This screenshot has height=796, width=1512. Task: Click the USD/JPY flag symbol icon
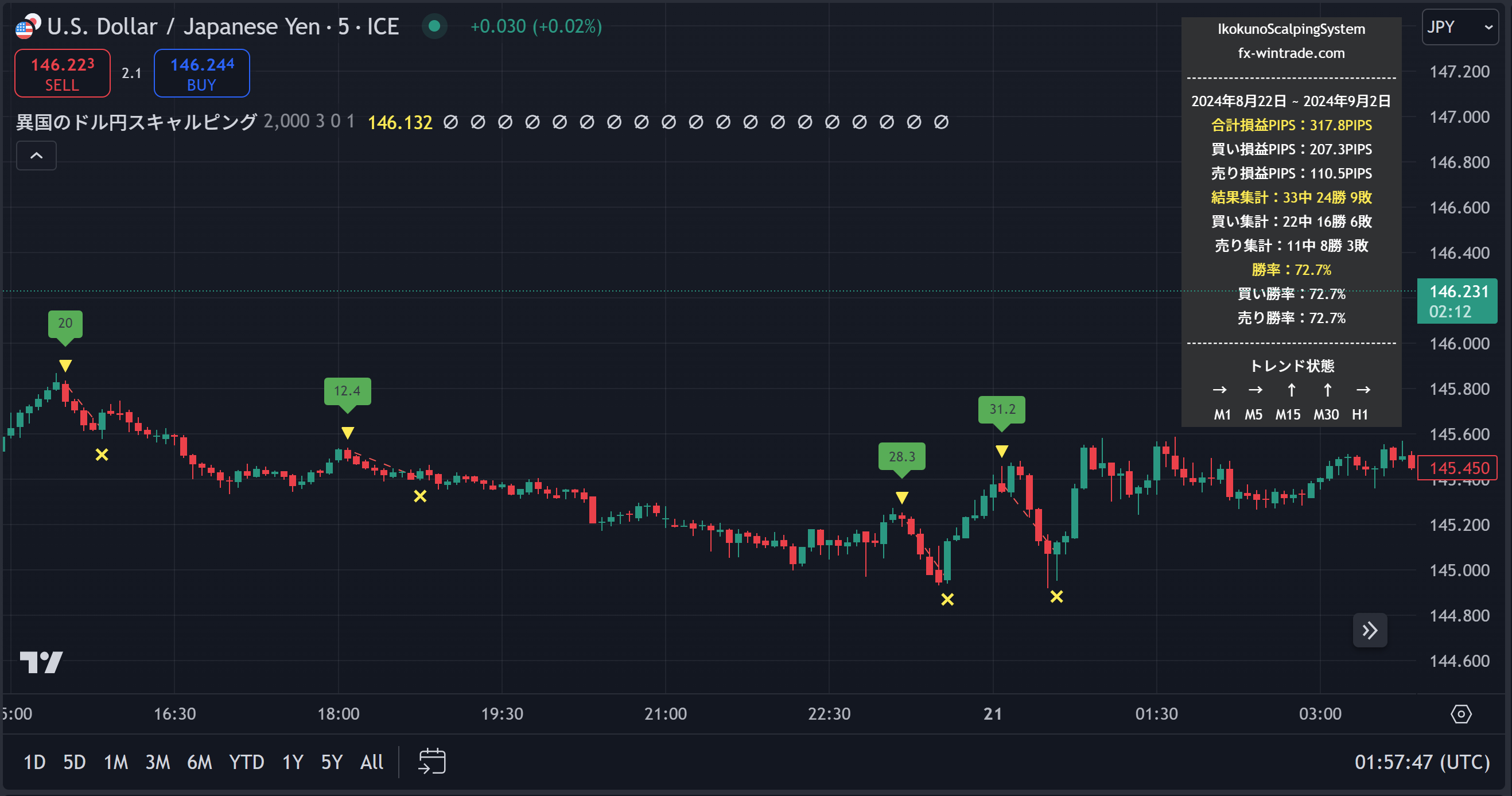tap(27, 26)
